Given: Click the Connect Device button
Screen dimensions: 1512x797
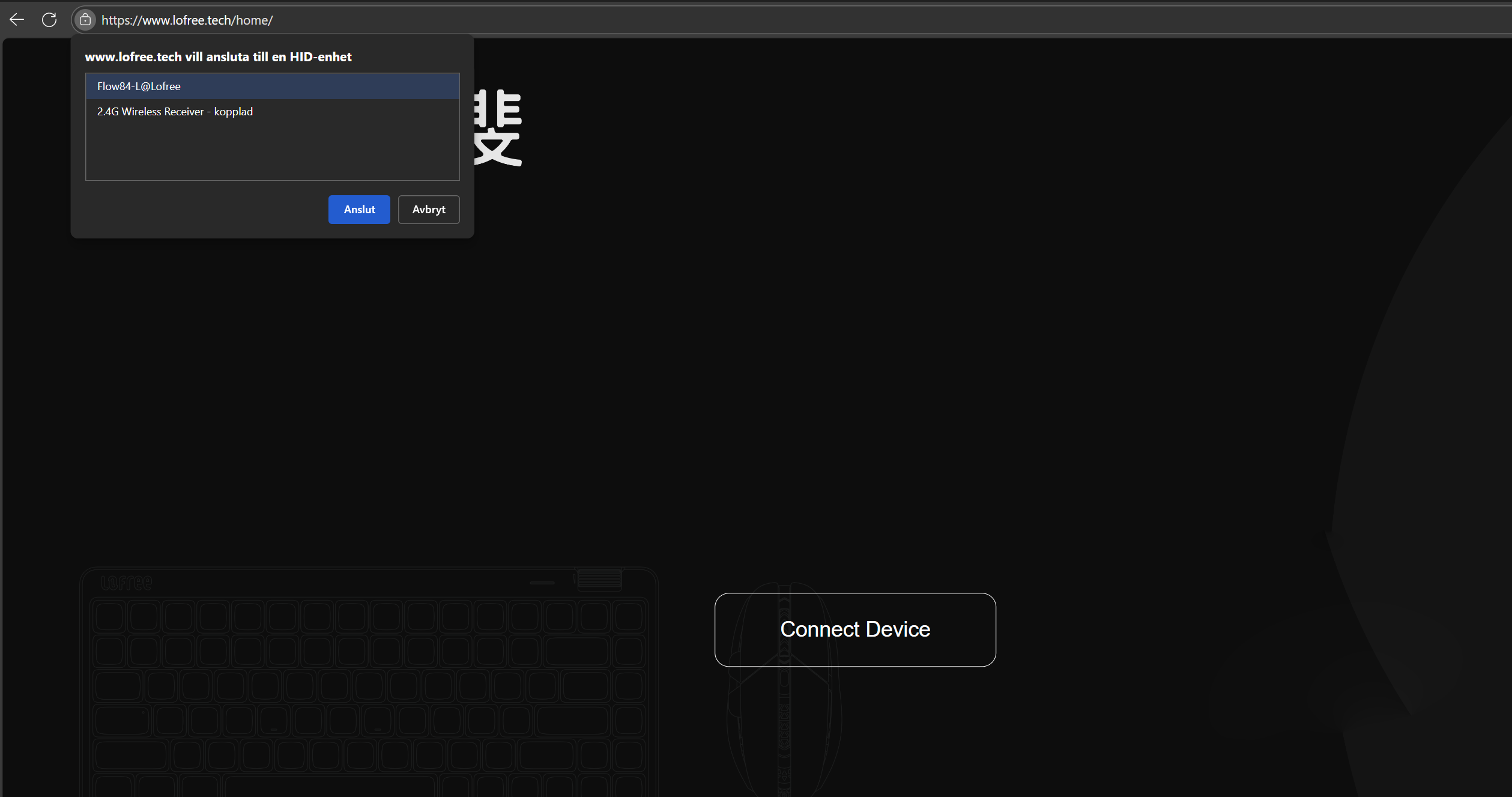Looking at the screenshot, I should 854,629.
